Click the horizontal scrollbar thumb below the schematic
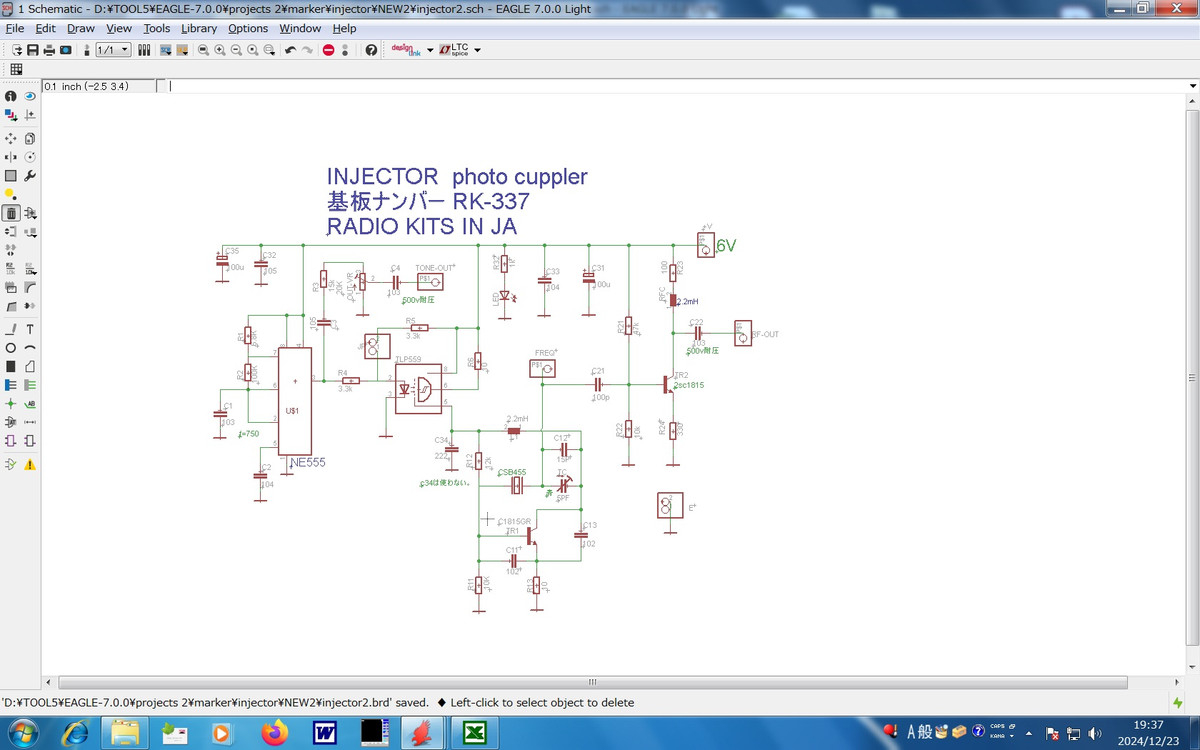 tap(591, 681)
